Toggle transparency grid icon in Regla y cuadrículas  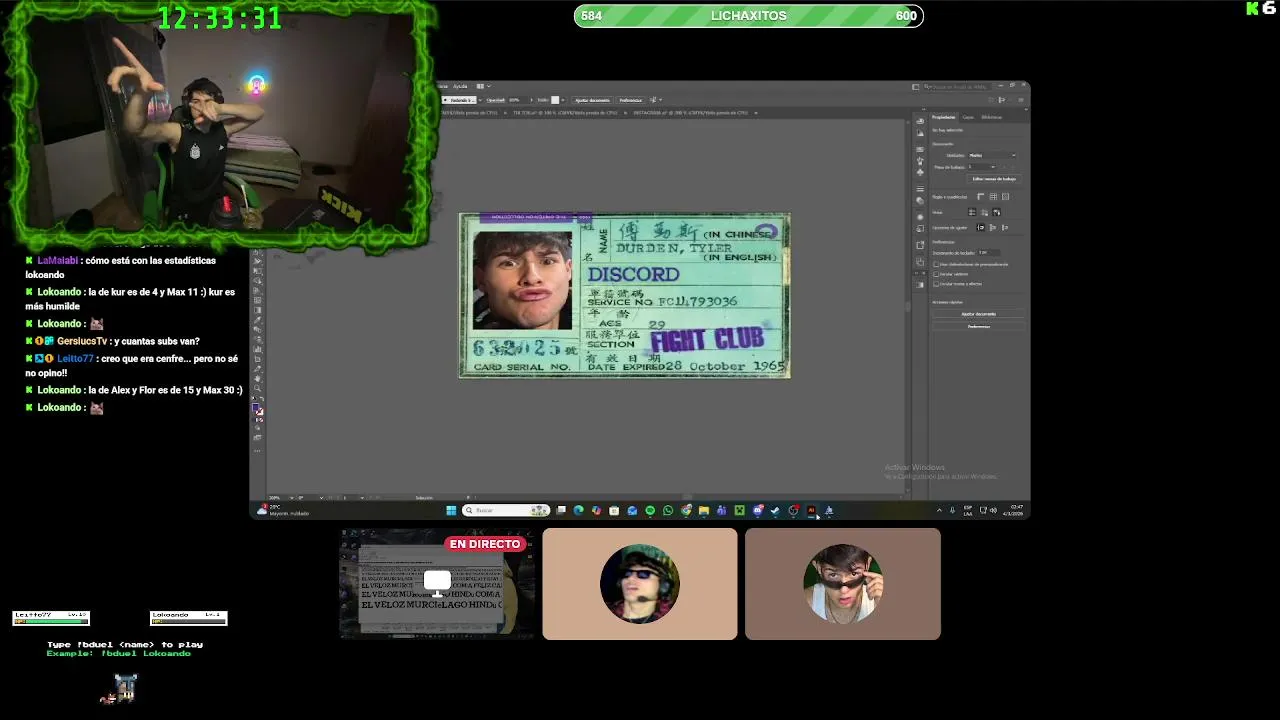point(1005,197)
